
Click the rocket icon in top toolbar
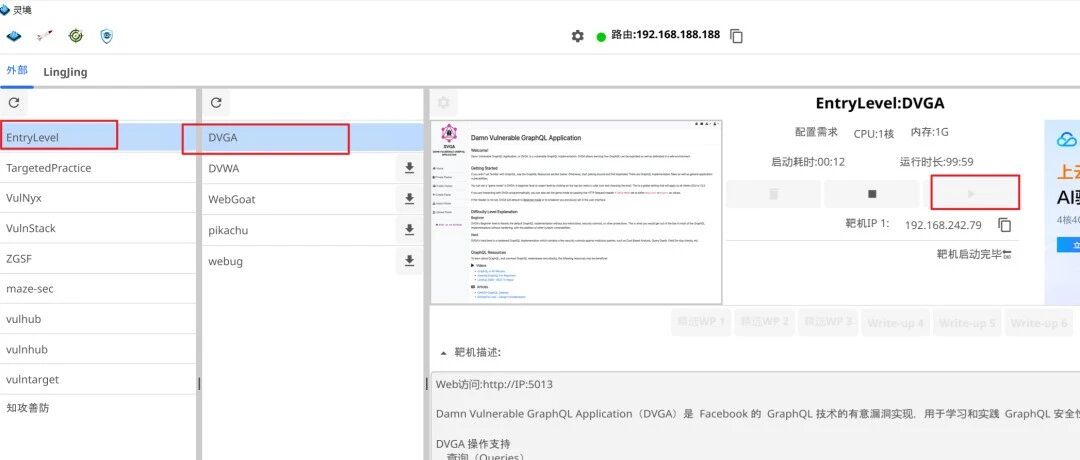(x=45, y=36)
